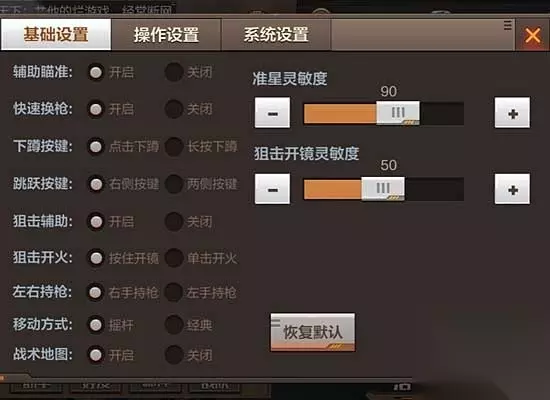Decrease 准星灵敏度 with the minus button
This screenshot has width=550, height=400.
click(273, 113)
